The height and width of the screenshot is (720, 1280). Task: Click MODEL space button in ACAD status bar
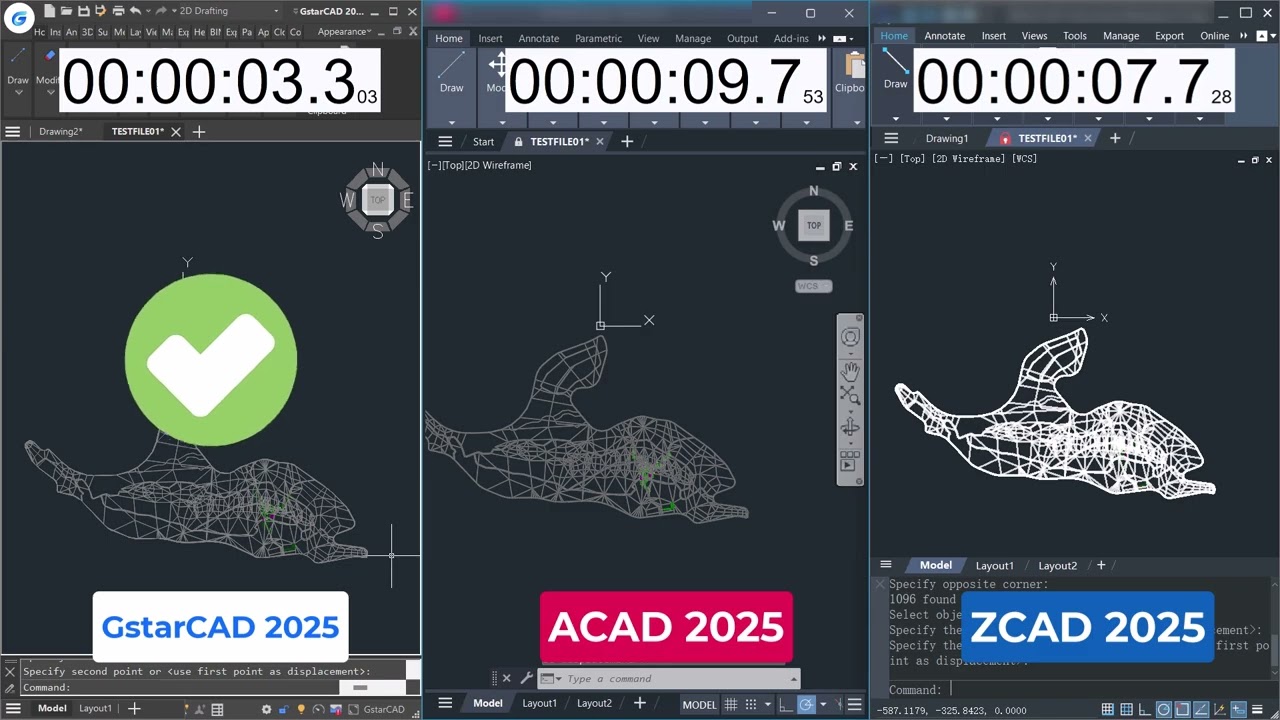click(x=699, y=705)
